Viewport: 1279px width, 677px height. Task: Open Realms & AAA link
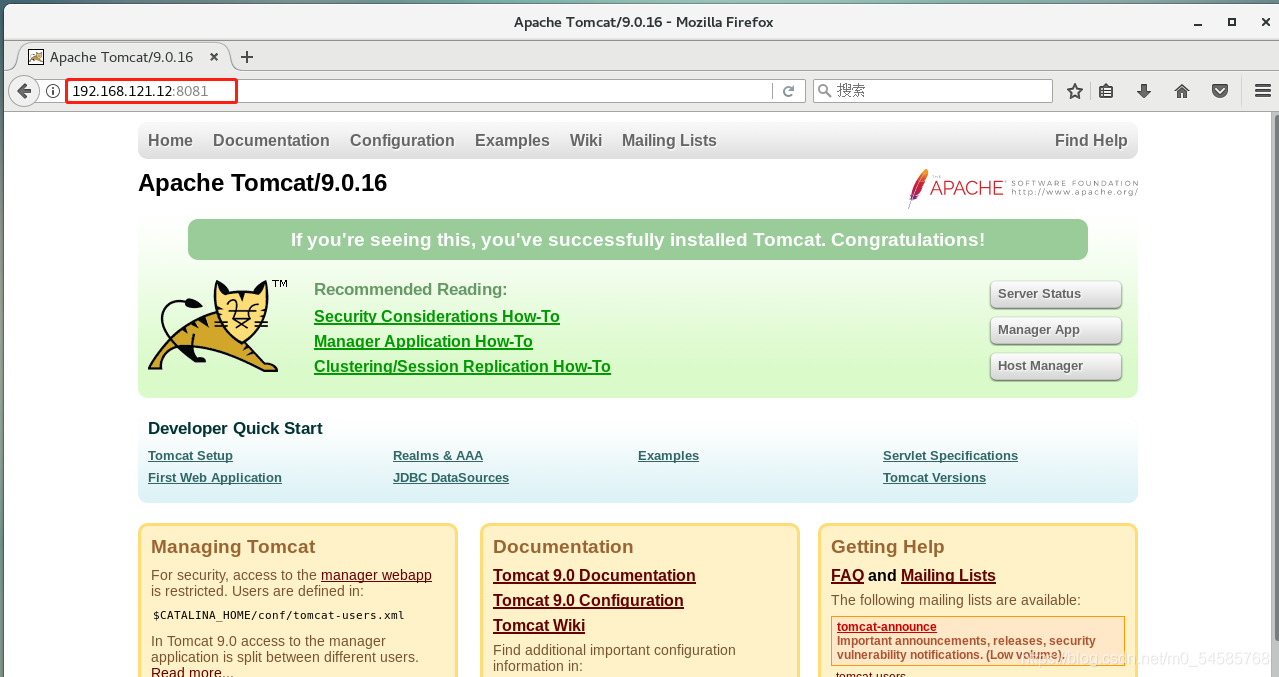coord(438,456)
